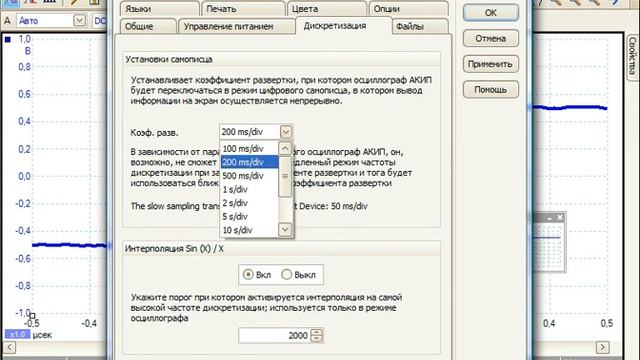Click the axis handle at -1,0 on the graph
Image resolution: width=640 pixels, height=360 pixels.
32,316
